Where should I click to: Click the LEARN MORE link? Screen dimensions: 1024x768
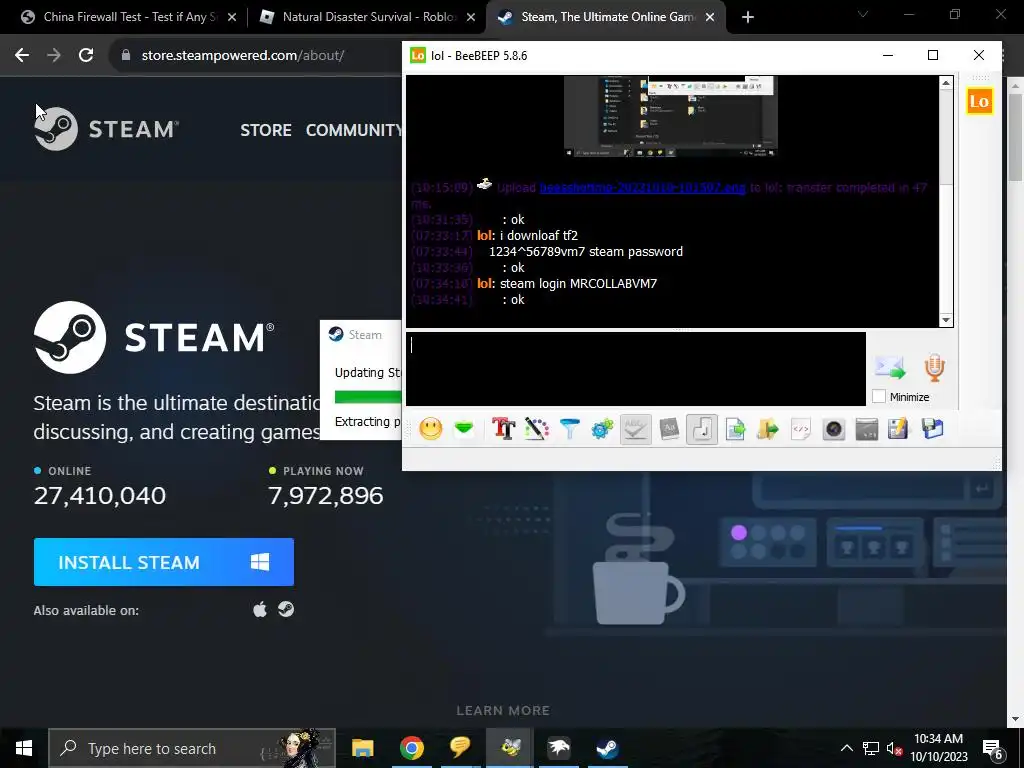(503, 711)
